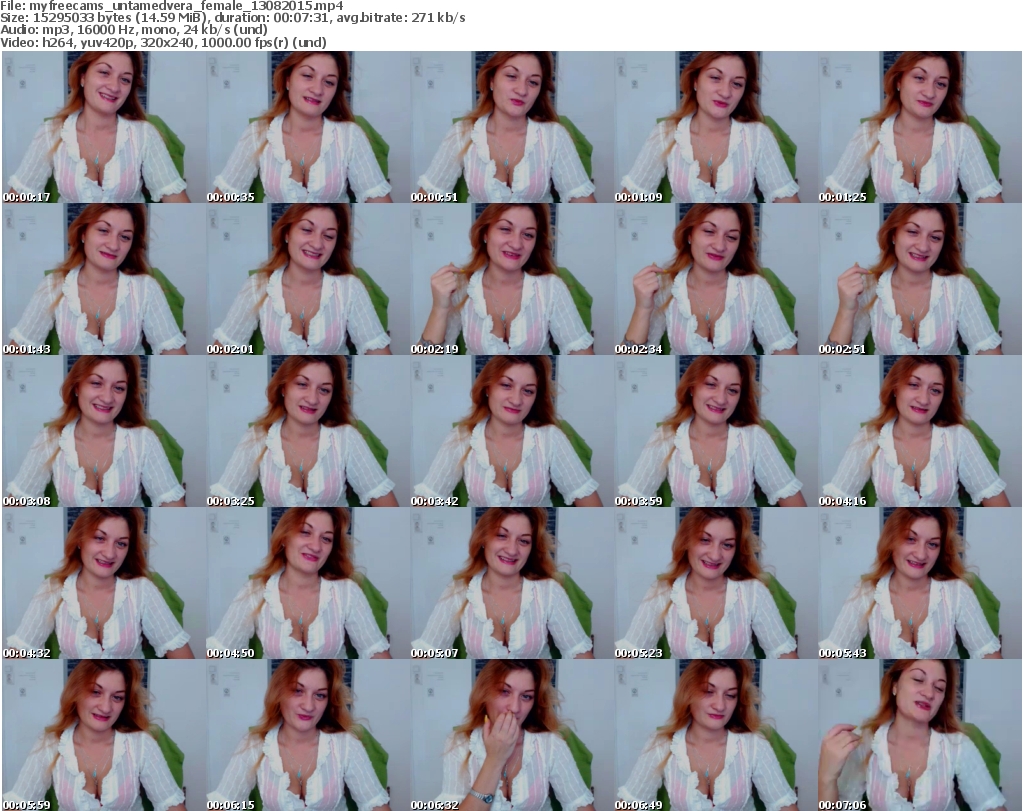Click the thumbnail at 00:05:59
The width and height of the screenshot is (1024, 811).
(x=103, y=735)
